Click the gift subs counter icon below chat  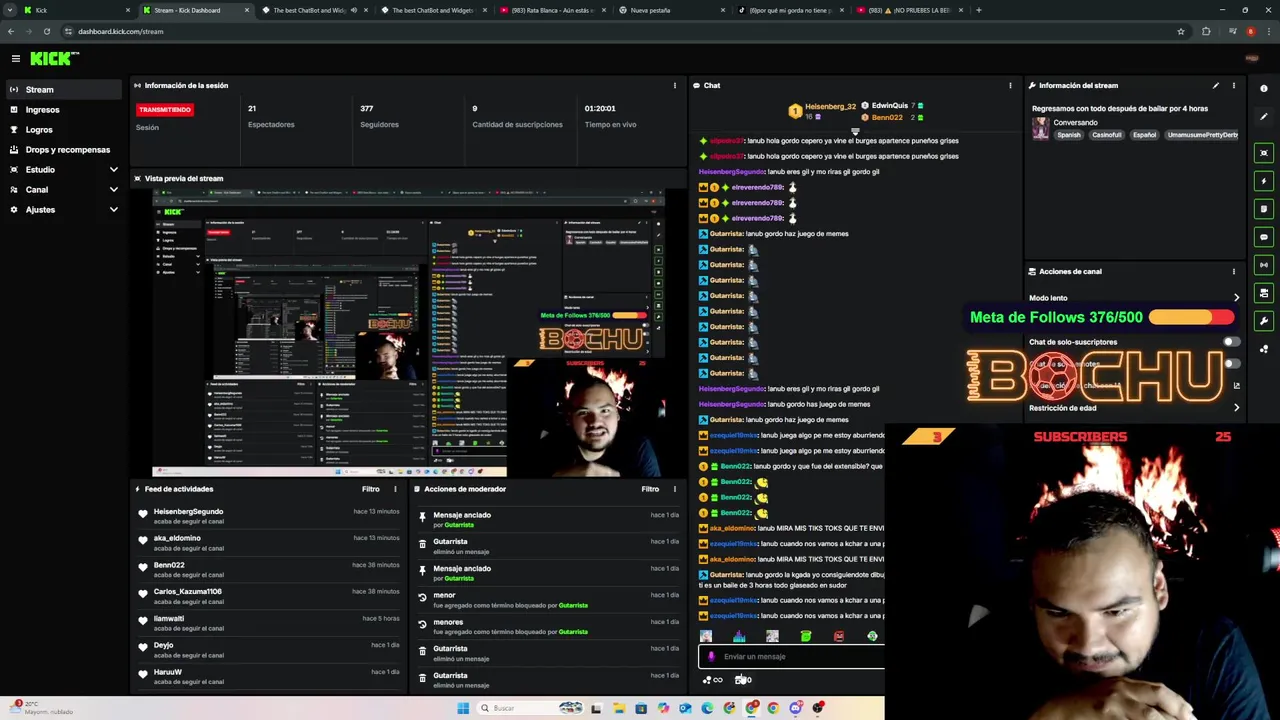pyautogui.click(x=743, y=680)
